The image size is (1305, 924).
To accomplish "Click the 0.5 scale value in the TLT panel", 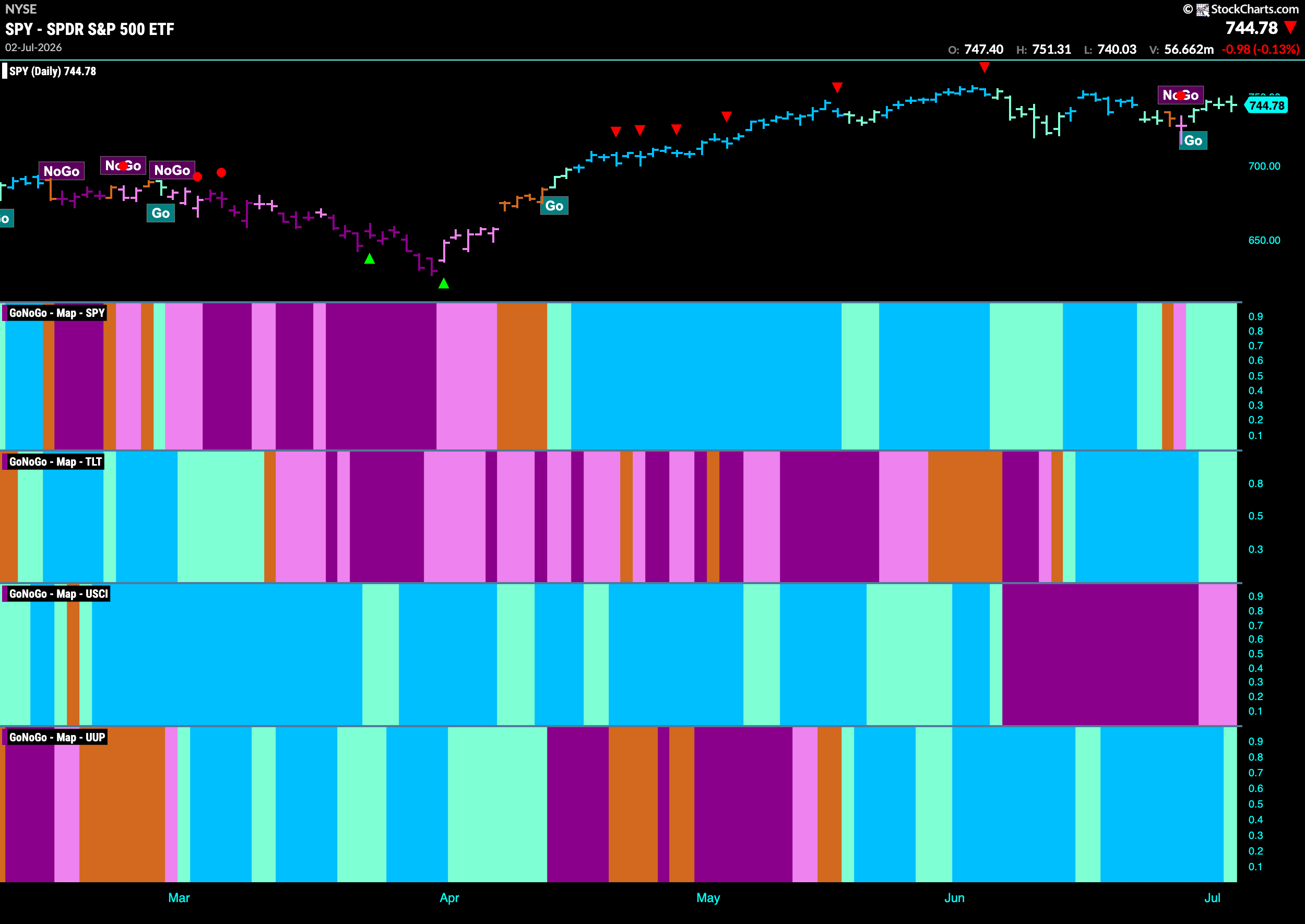I will coord(1255,516).
